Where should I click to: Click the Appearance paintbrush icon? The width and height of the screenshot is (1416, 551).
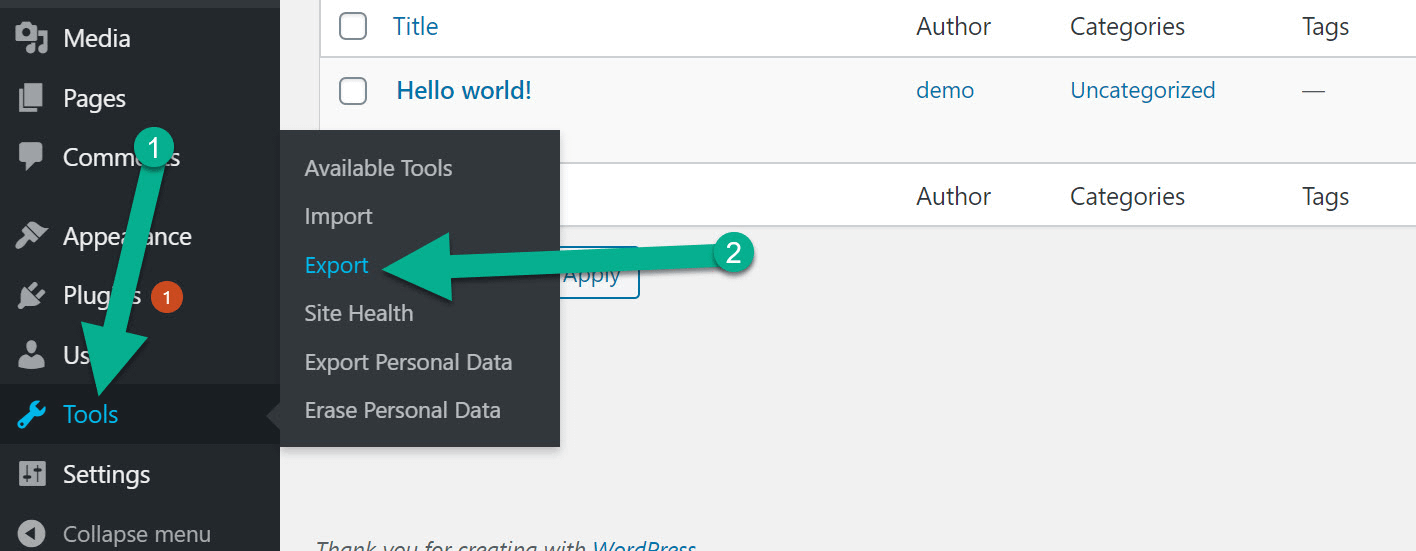click(x=32, y=236)
